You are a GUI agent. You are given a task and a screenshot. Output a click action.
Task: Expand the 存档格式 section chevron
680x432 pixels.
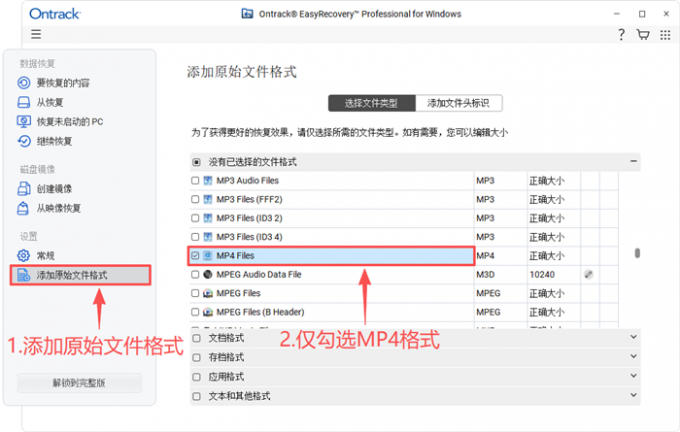[633, 356]
